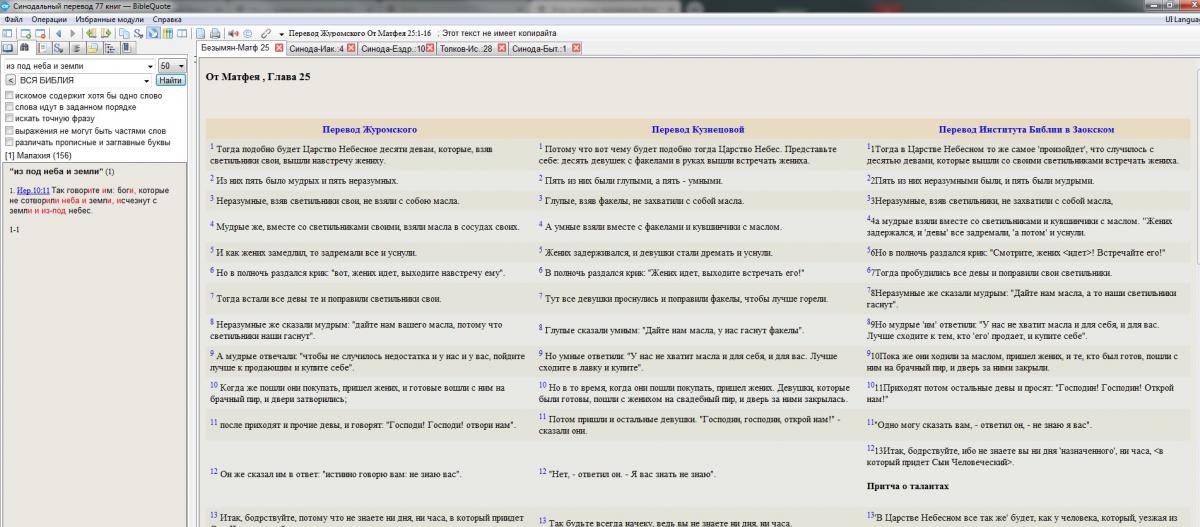
Task: Click the forward navigation arrow in toolbar
Action: coord(72,33)
